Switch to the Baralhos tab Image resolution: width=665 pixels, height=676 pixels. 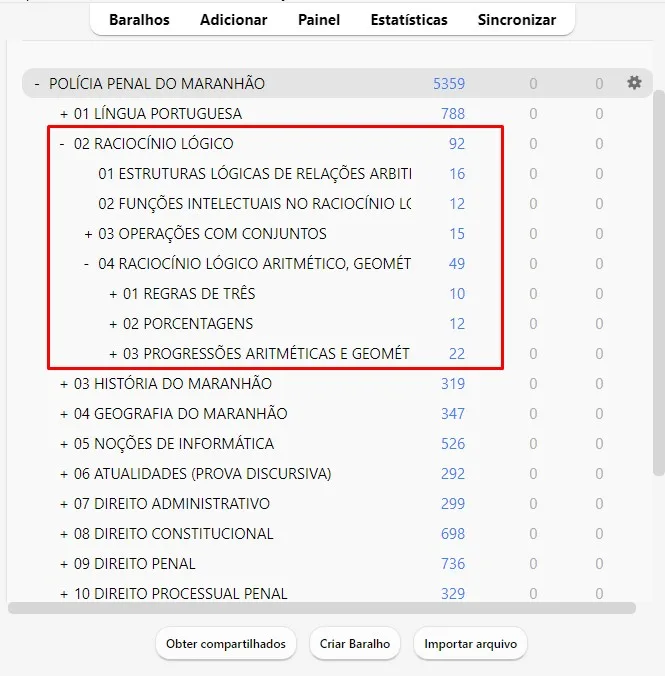(x=139, y=20)
